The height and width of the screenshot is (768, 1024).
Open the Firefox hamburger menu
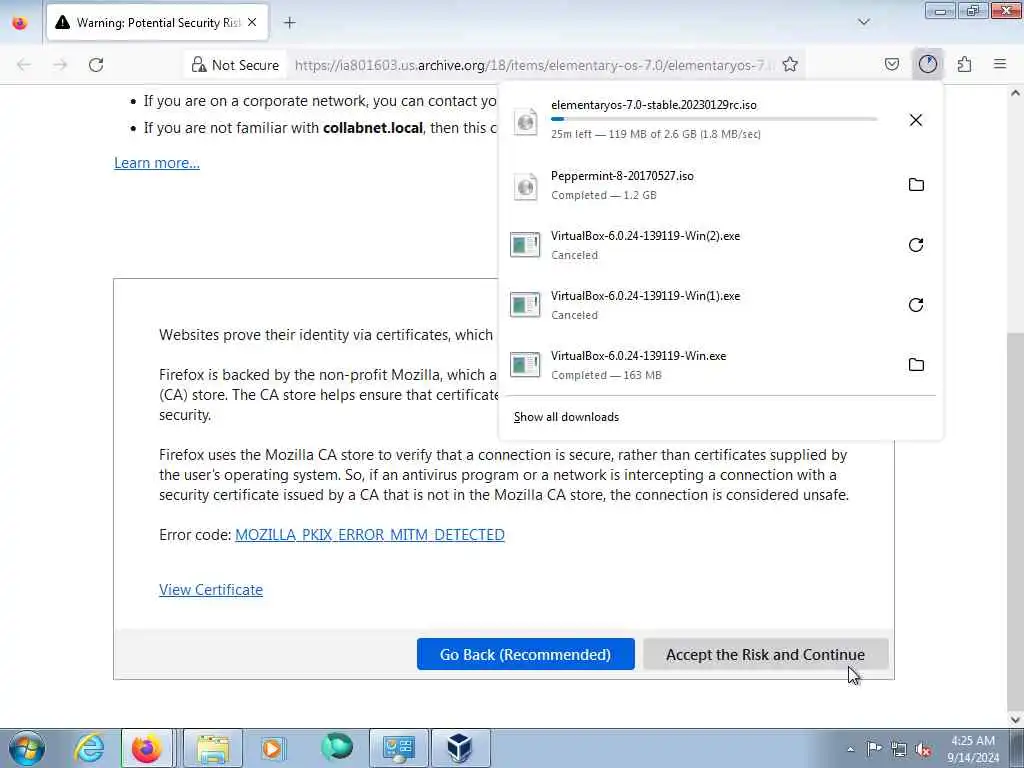[1000, 64]
